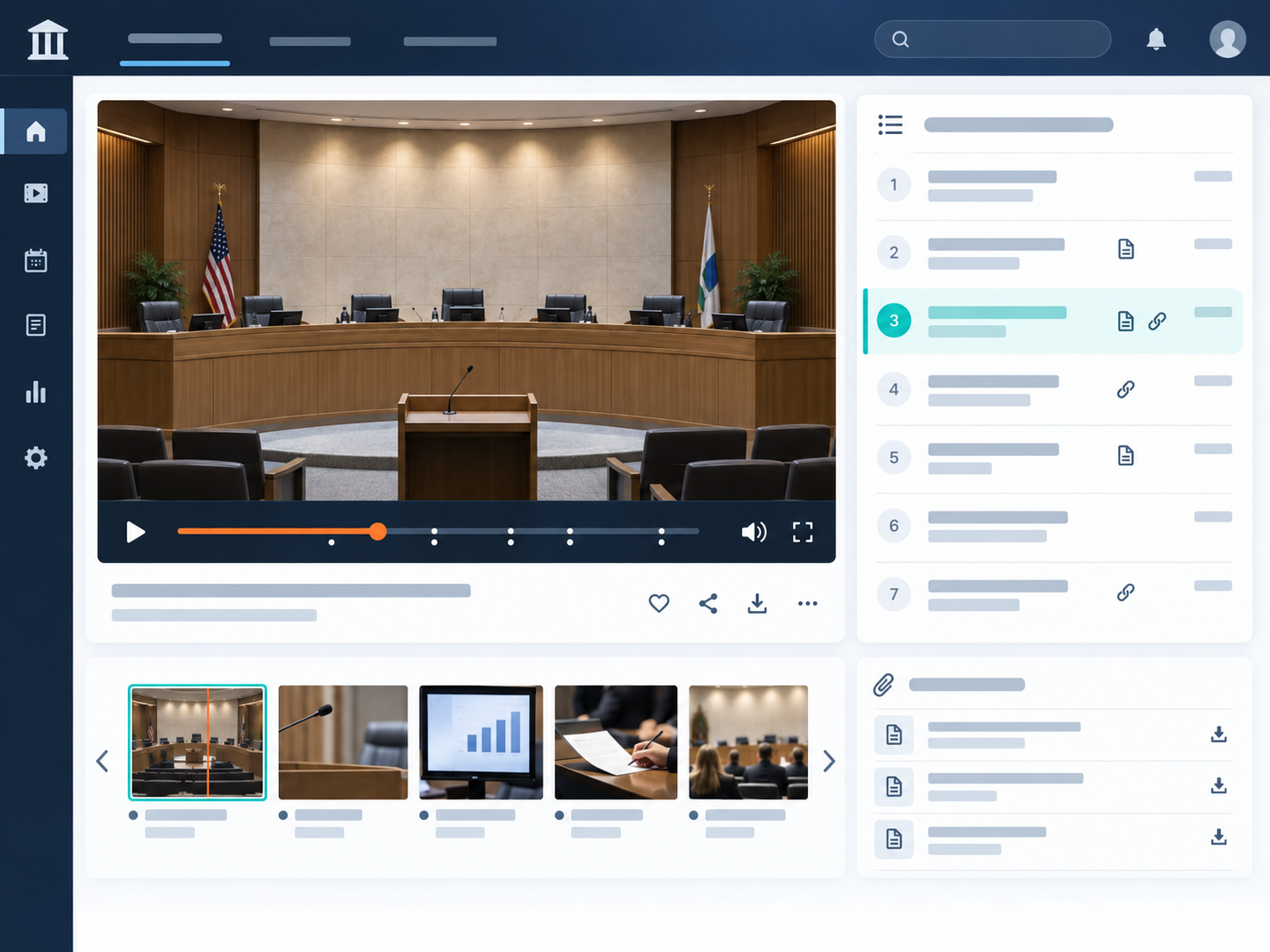Download the first attachment
The image size is (1270, 952).
coord(1219,735)
